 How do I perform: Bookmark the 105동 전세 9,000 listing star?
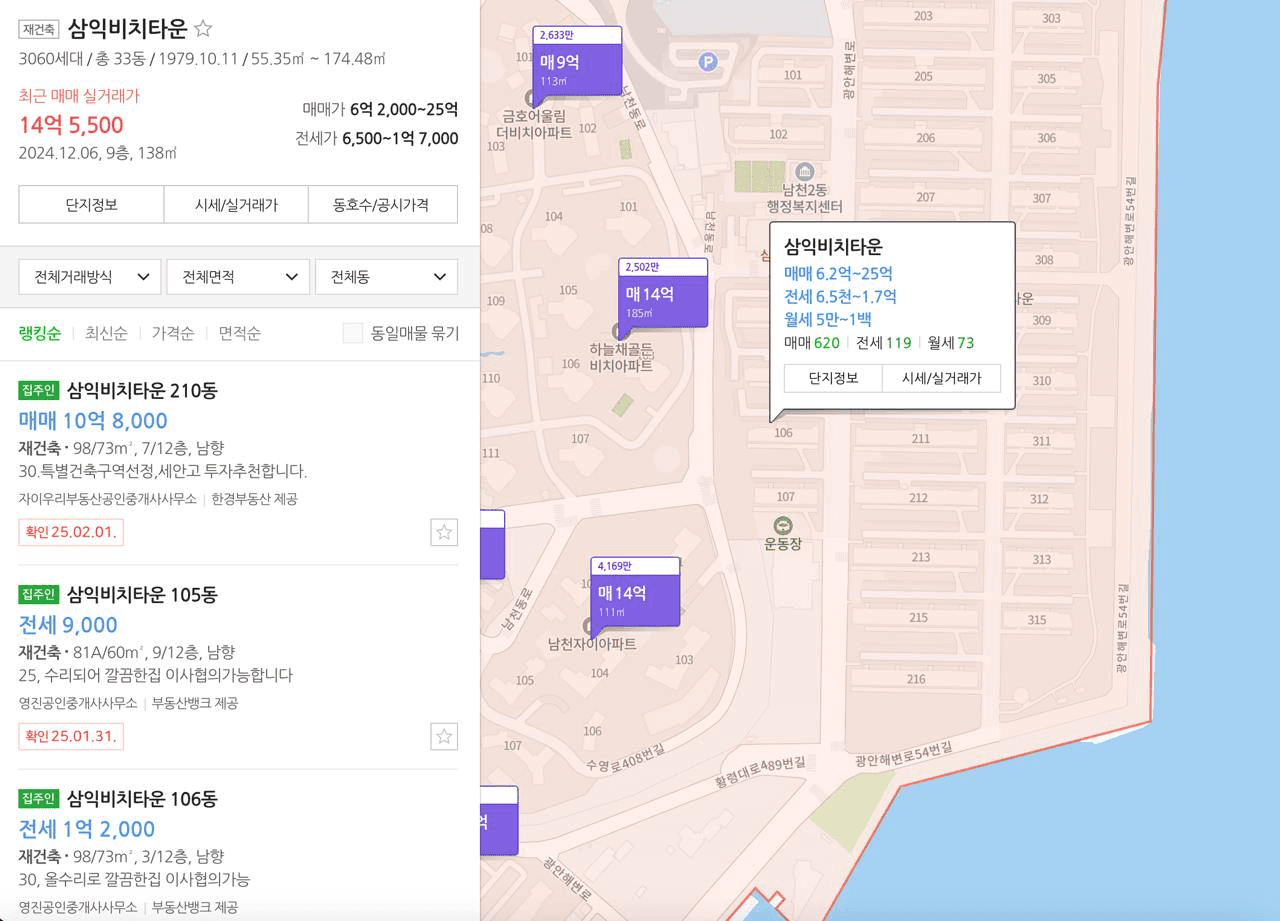point(444,737)
